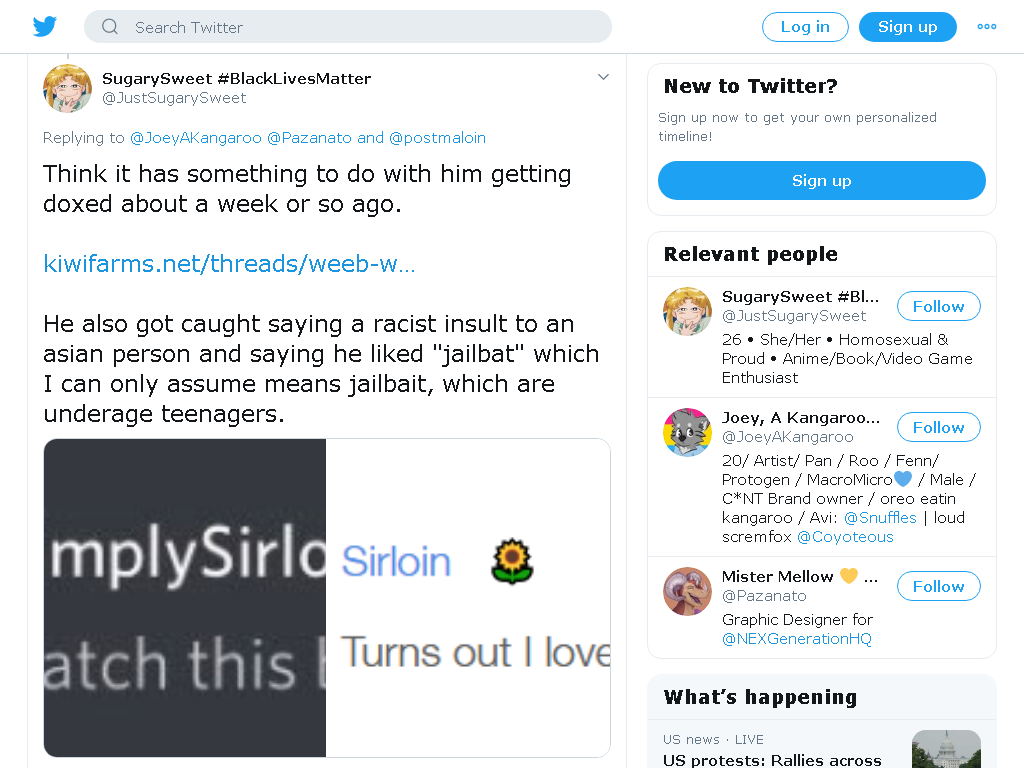This screenshot has width=1024, height=768.
Task: Click the Twitter bird logo
Action: (44, 27)
